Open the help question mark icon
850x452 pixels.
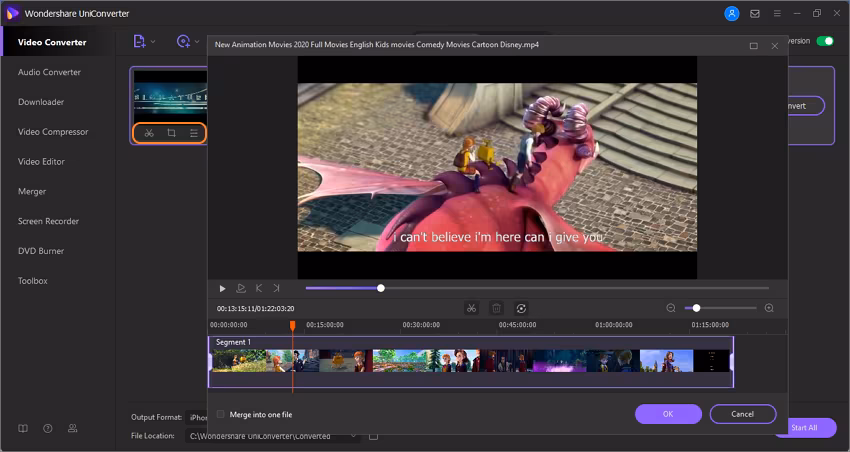pyautogui.click(x=48, y=428)
